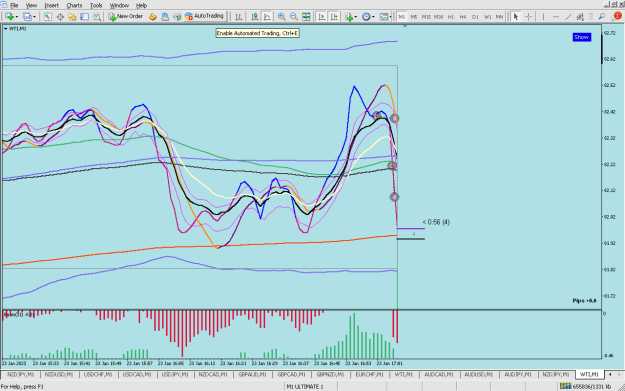Select the M1 timeframe
The width and height of the screenshot is (625, 391).
point(401,17)
